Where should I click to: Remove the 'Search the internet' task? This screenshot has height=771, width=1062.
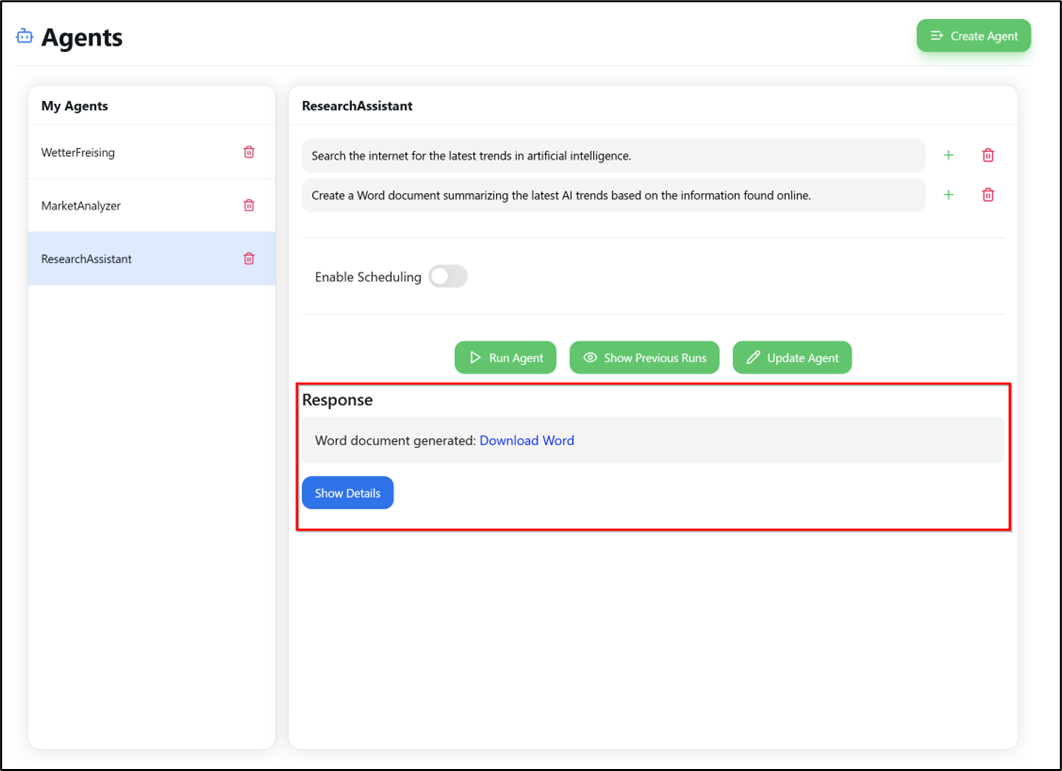pyautogui.click(x=988, y=155)
